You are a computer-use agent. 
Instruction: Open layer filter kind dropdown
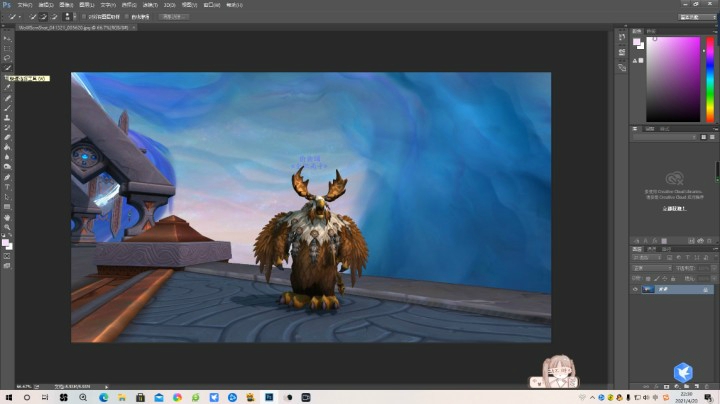coord(647,258)
